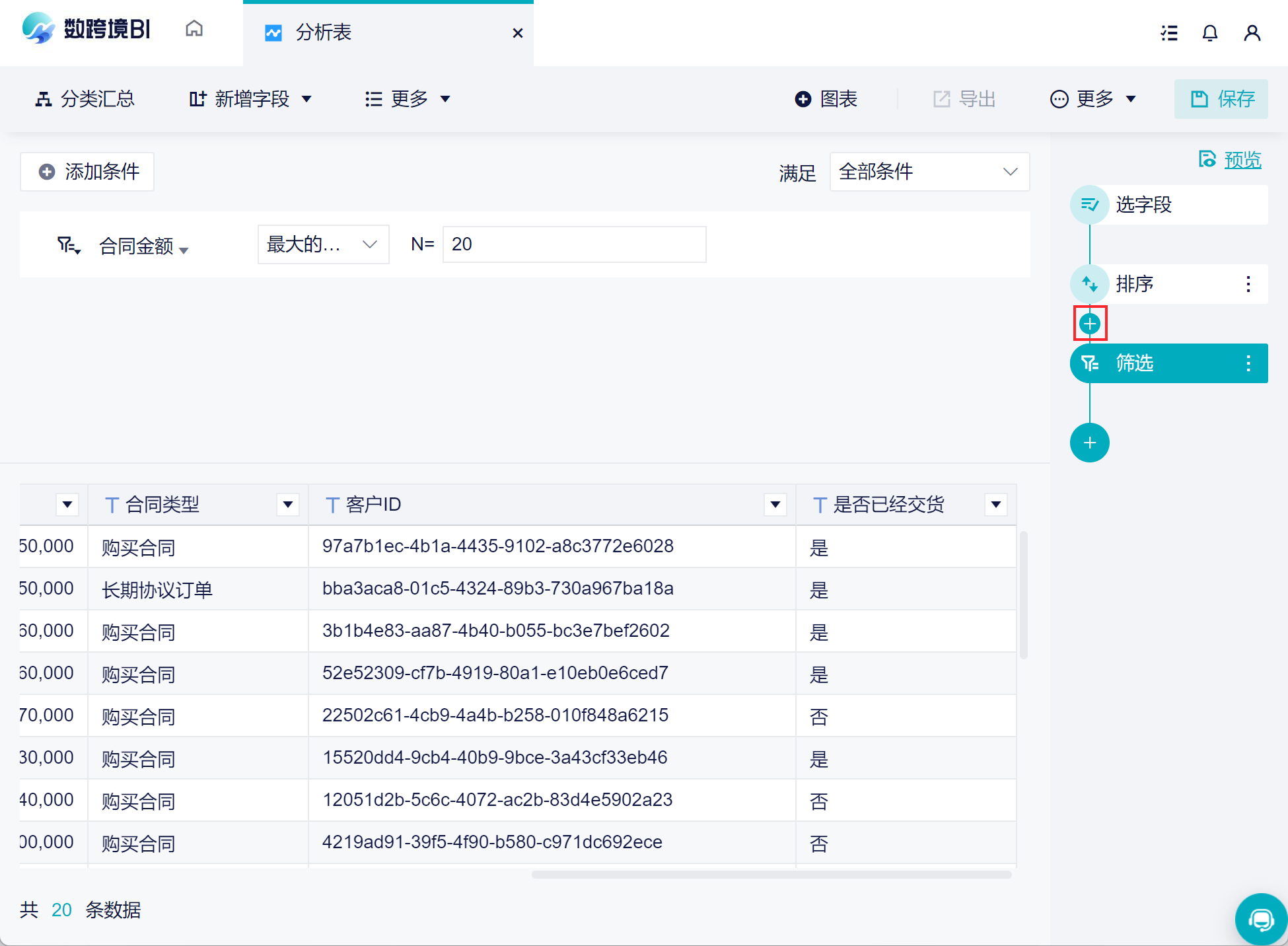Open the notifications bell

pos(1209,33)
